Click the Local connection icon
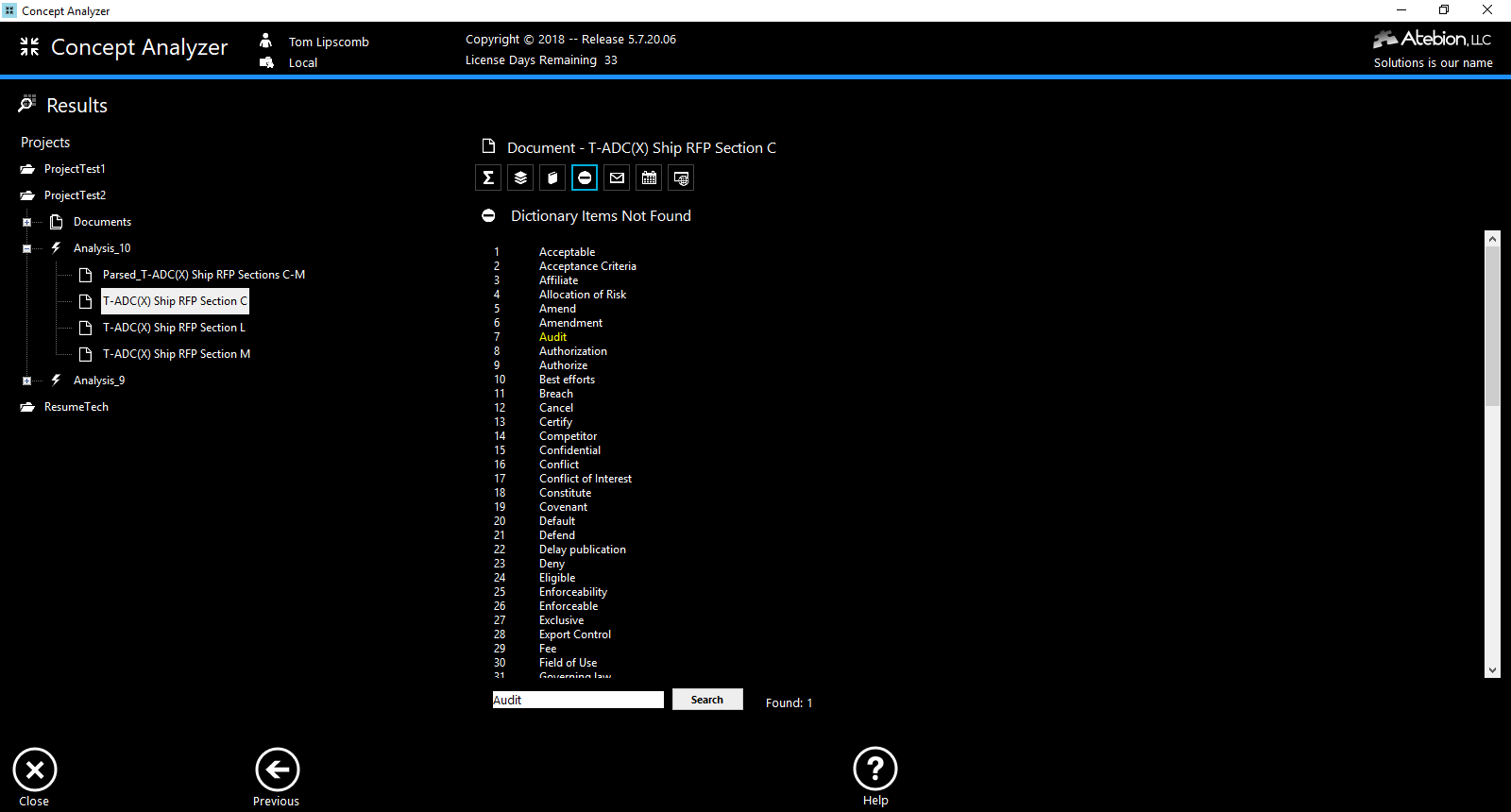Image resolution: width=1511 pixels, height=812 pixels. [266, 62]
